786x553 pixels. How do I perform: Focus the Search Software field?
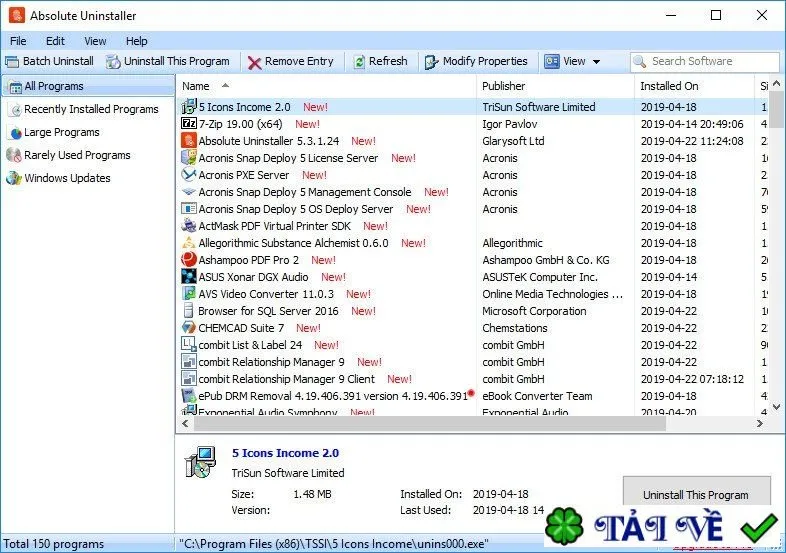(704, 62)
